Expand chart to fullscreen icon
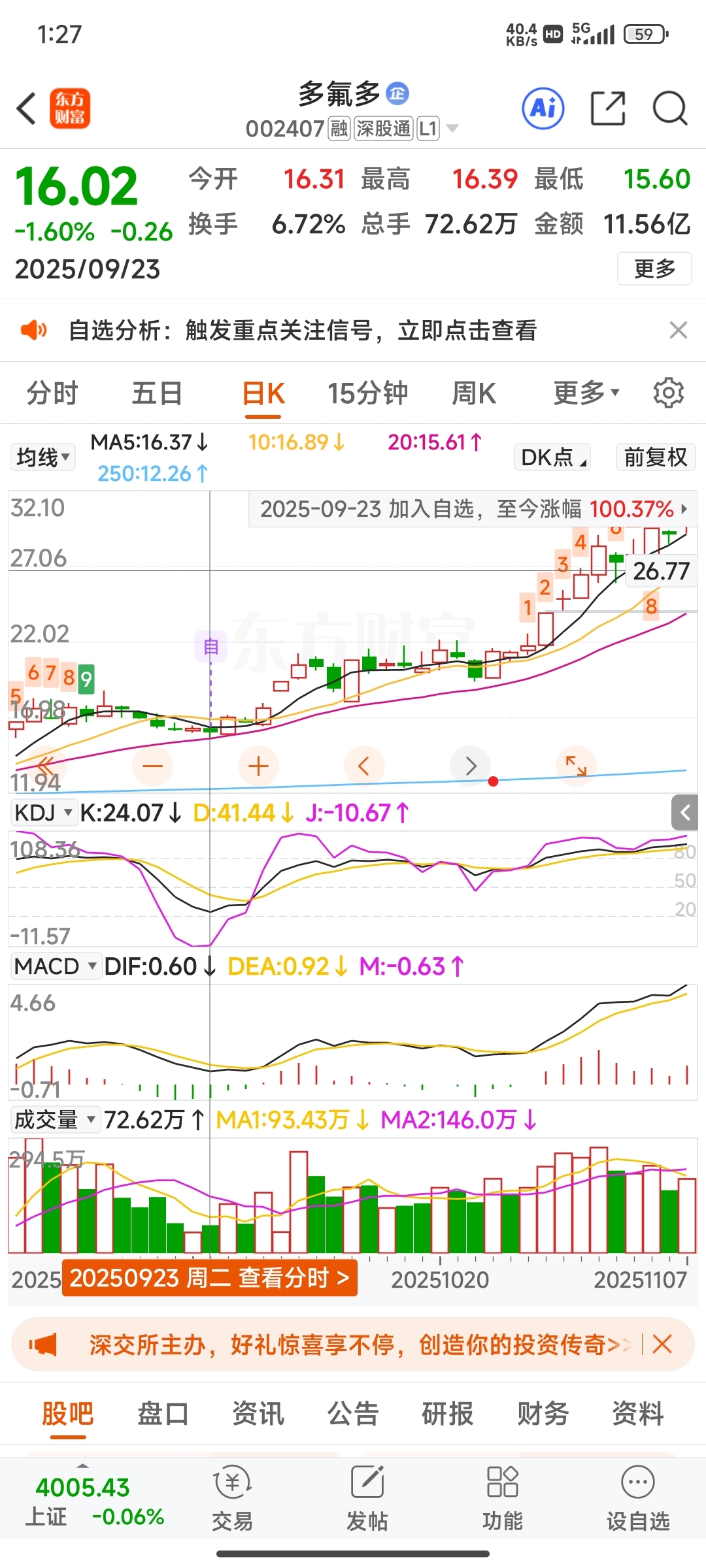 [576, 766]
